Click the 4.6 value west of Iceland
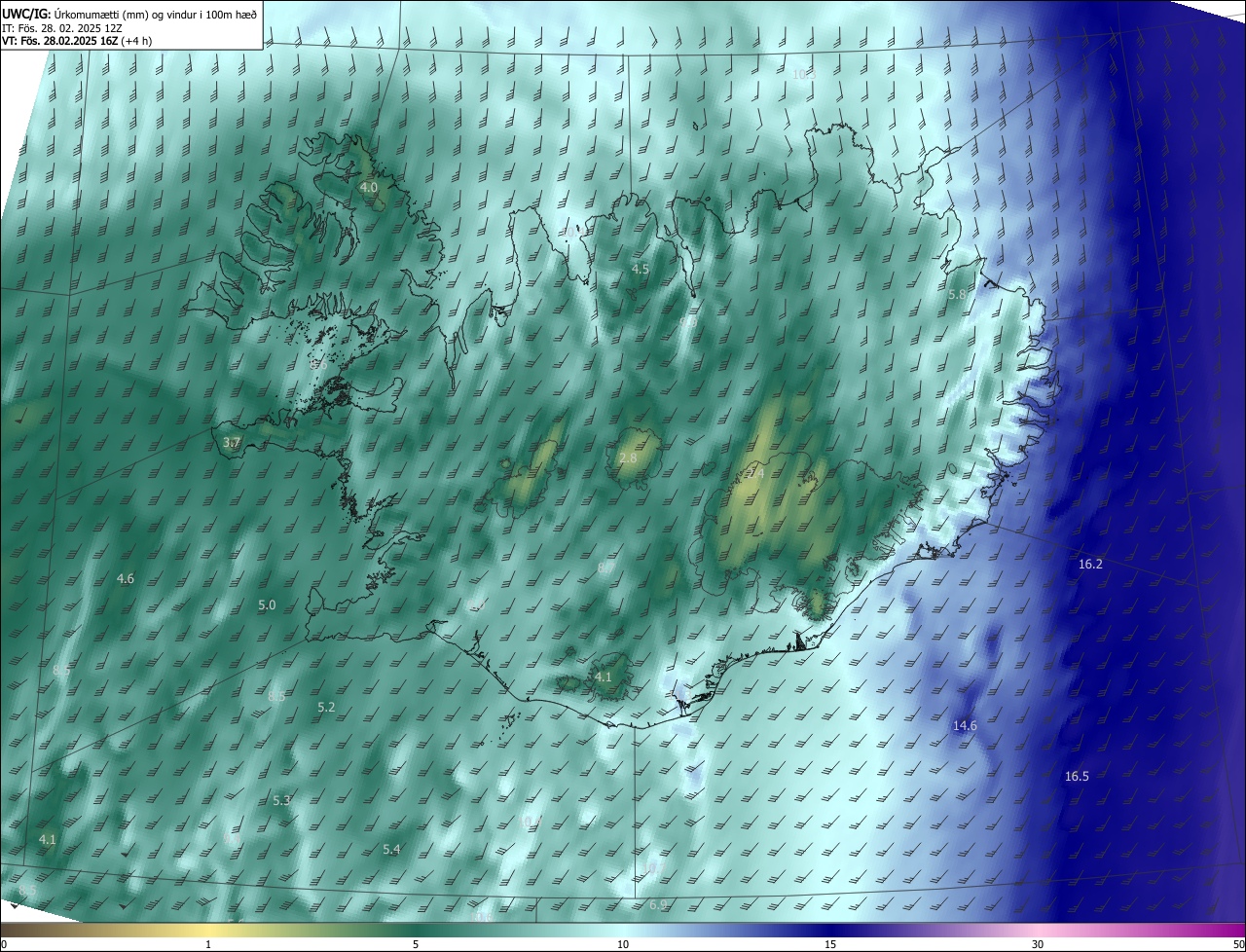The height and width of the screenshot is (952, 1246). [126, 578]
